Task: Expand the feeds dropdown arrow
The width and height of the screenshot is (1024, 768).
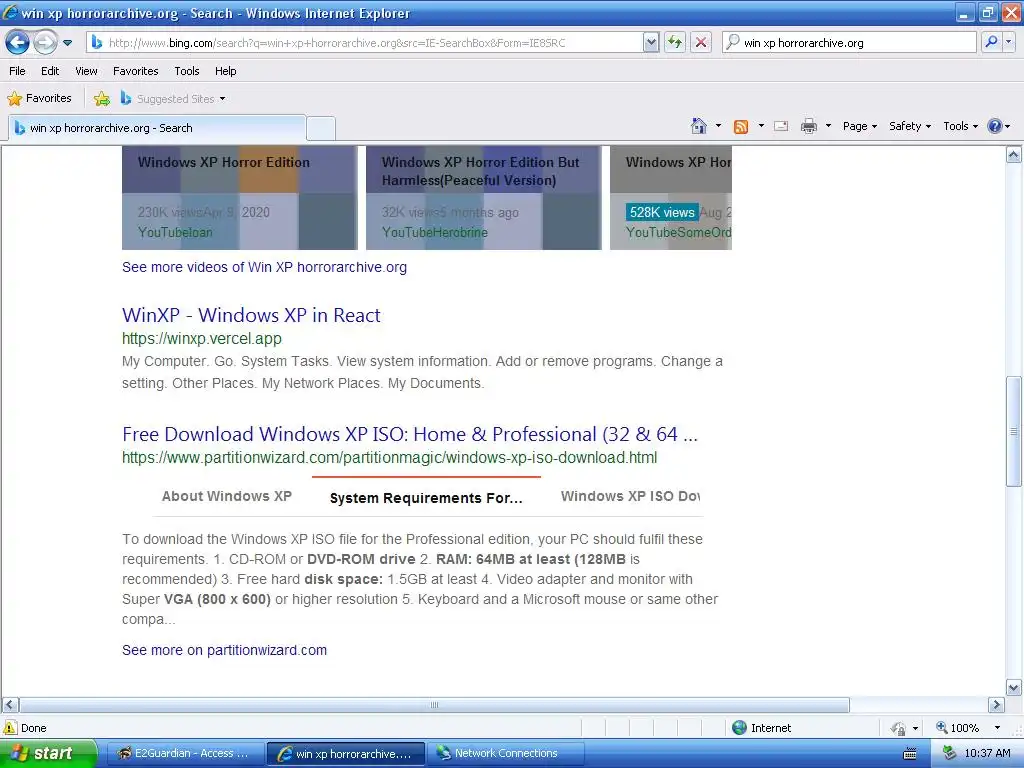Action: [x=761, y=126]
